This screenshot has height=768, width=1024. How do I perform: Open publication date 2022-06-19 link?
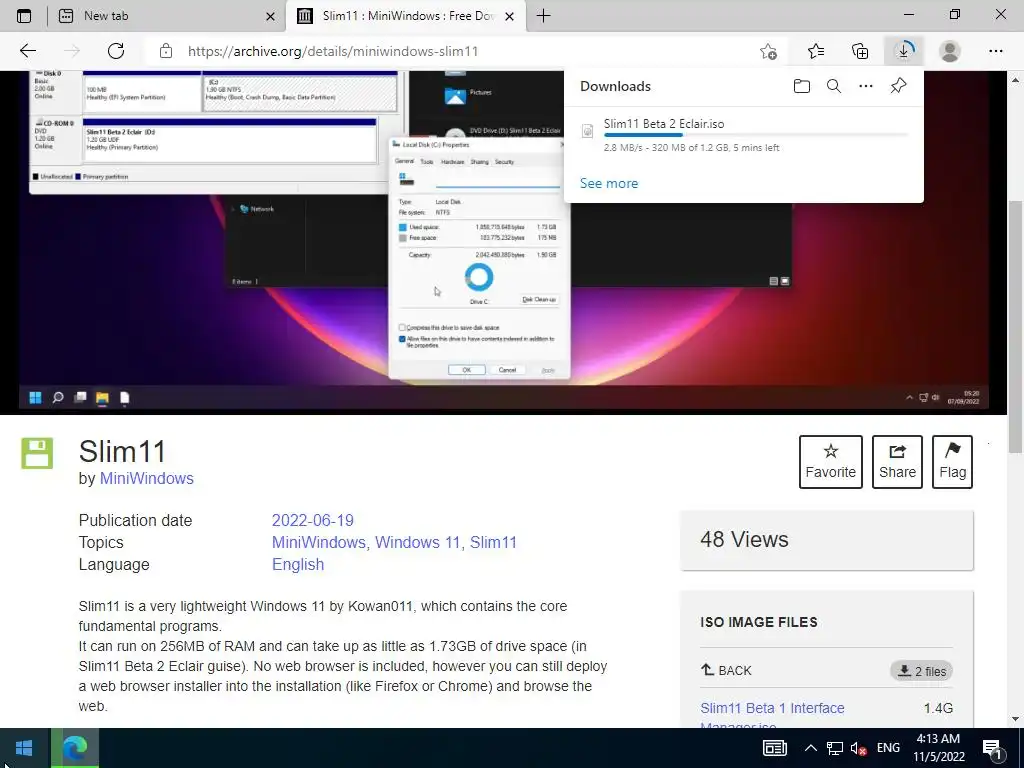[x=312, y=520]
